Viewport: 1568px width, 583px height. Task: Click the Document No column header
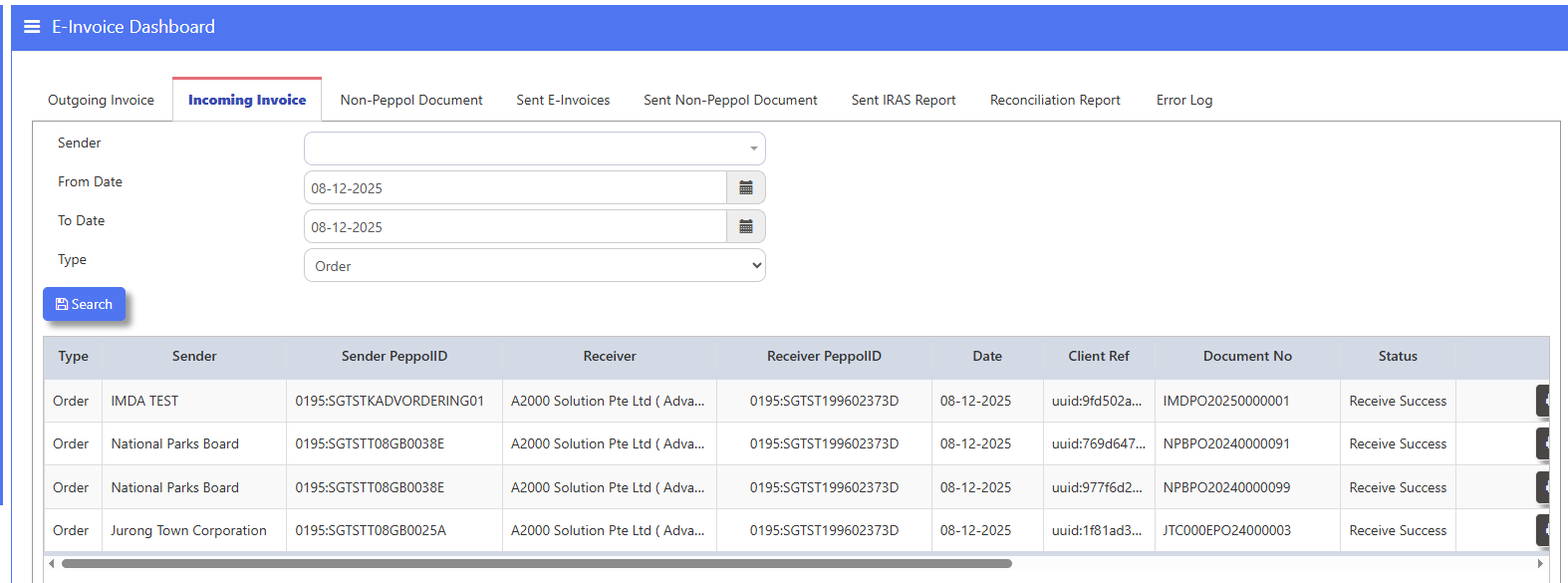[x=1247, y=356]
